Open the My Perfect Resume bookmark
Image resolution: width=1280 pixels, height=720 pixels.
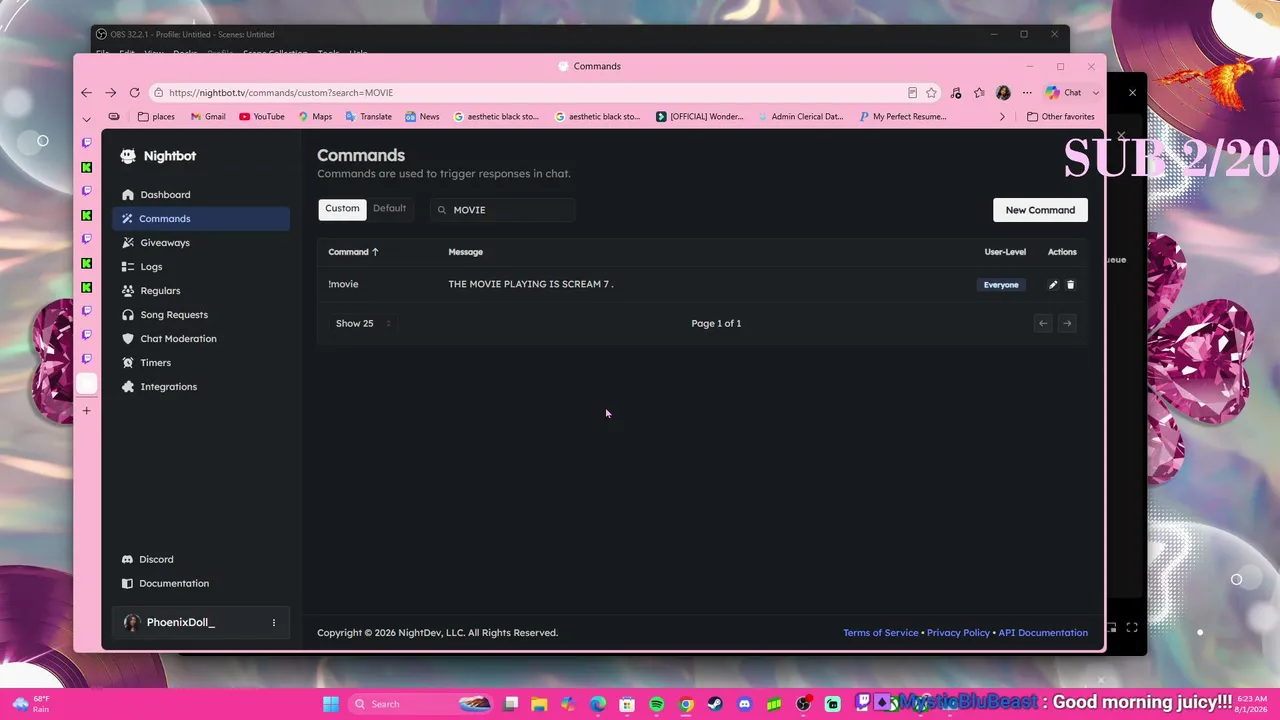click(903, 117)
